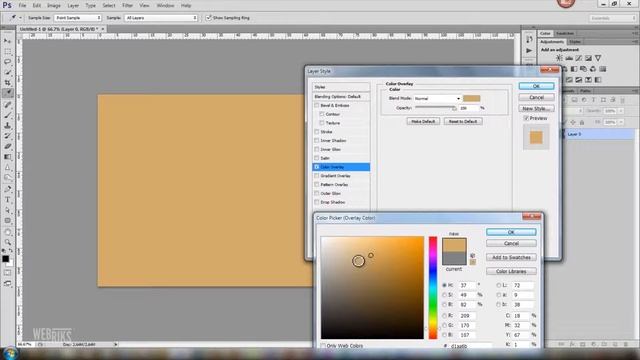This screenshot has width=640, height=360.
Task: Select the Gradient tool
Action: click(x=7, y=157)
